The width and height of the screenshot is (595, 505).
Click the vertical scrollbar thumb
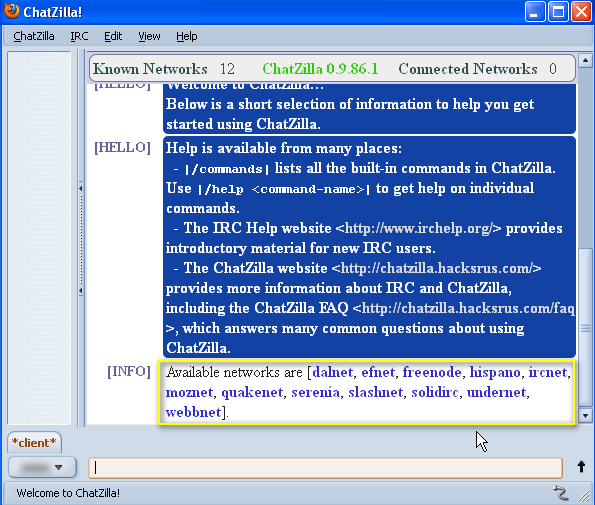[585, 328]
